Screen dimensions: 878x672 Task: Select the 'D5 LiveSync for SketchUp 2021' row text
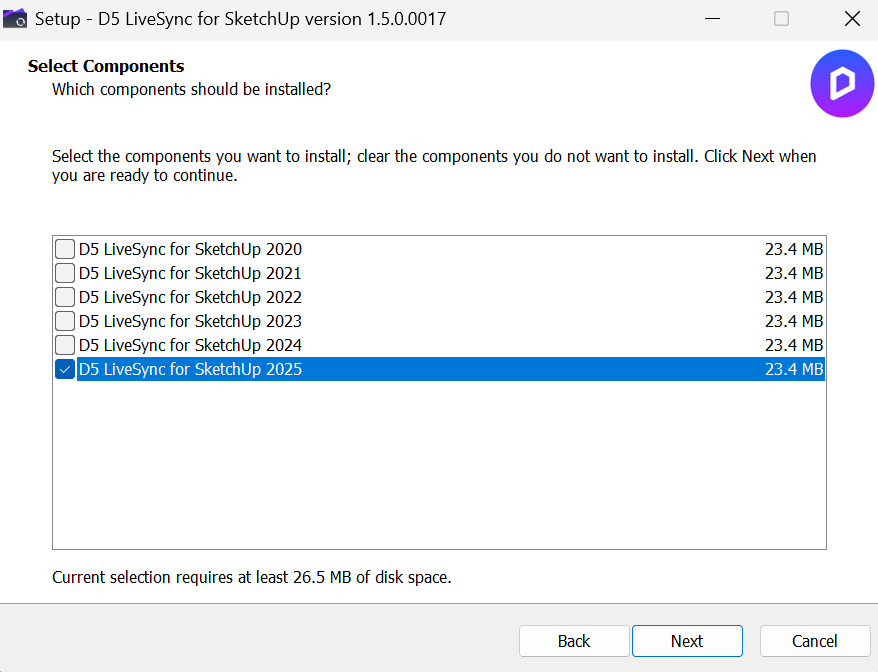(x=190, y=273)
